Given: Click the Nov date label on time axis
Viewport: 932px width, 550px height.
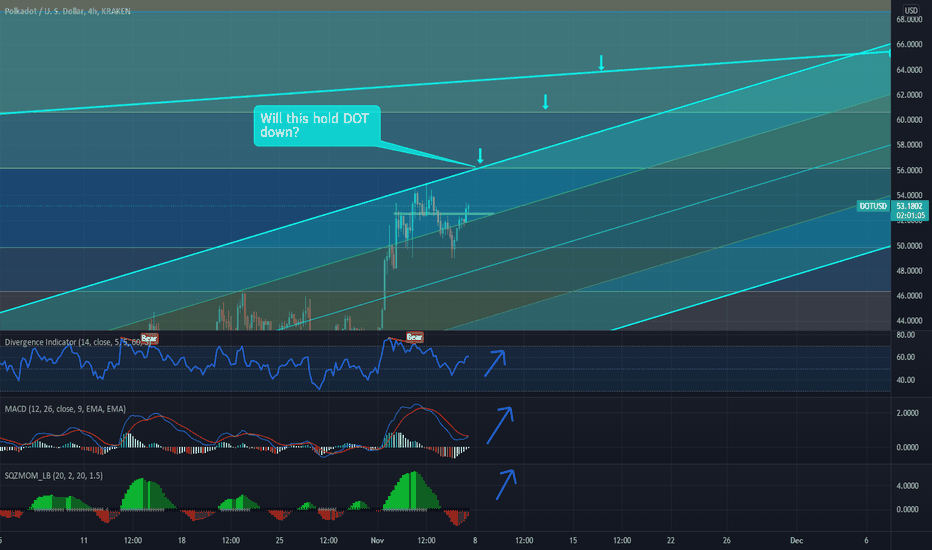Looking at the screenshot, I should point(377,540).
